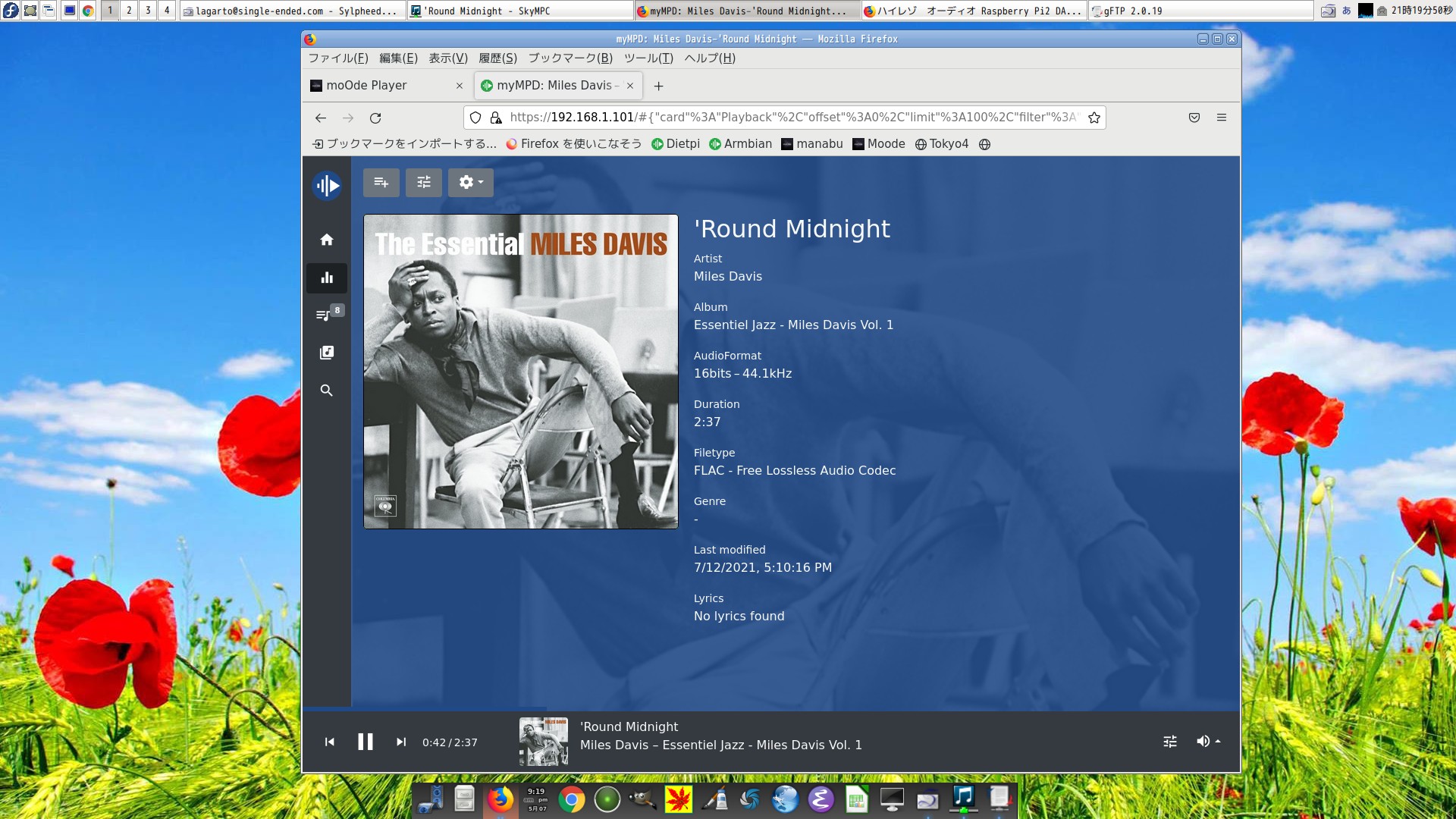Skip to the next track

point(401,742)
